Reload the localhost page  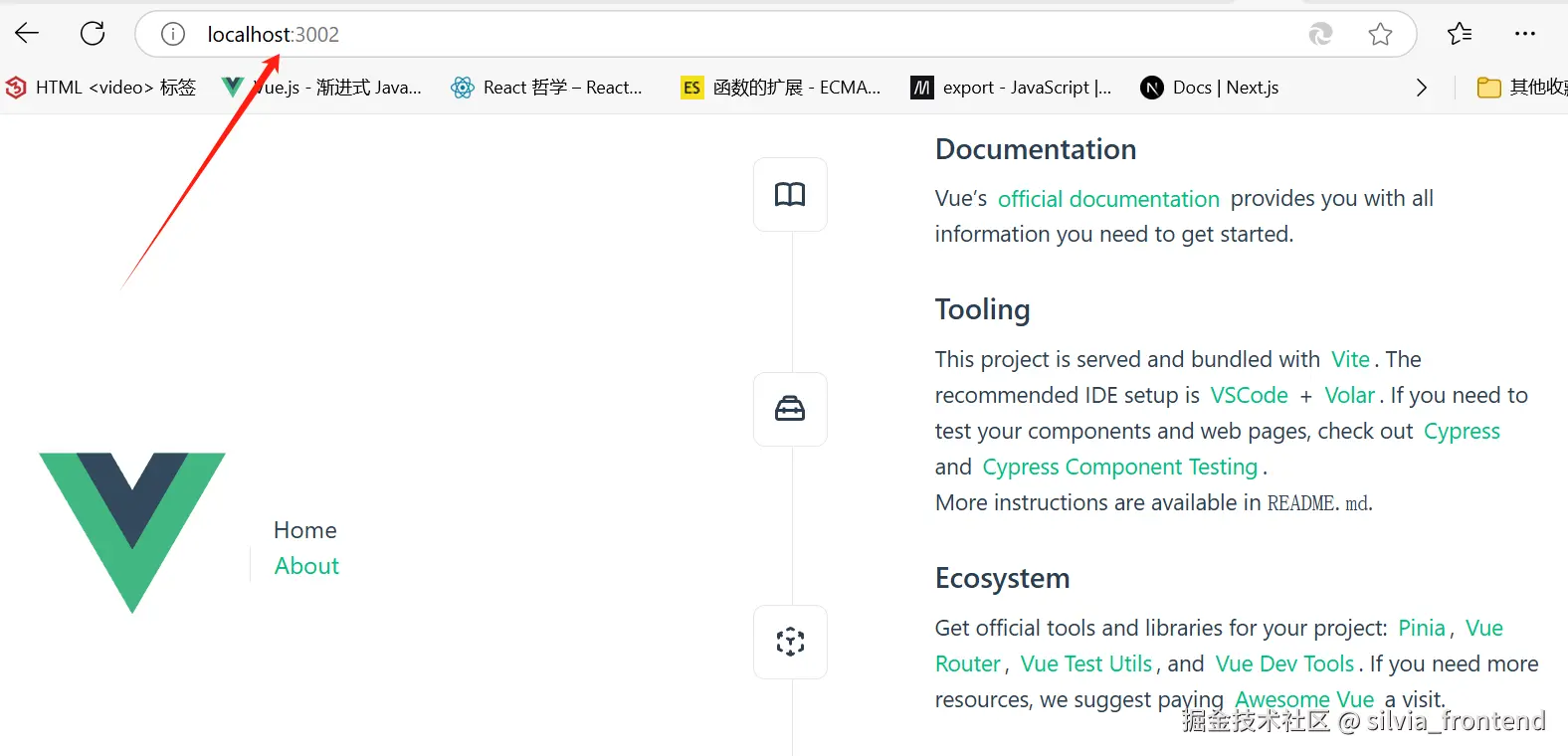[93, 34]
